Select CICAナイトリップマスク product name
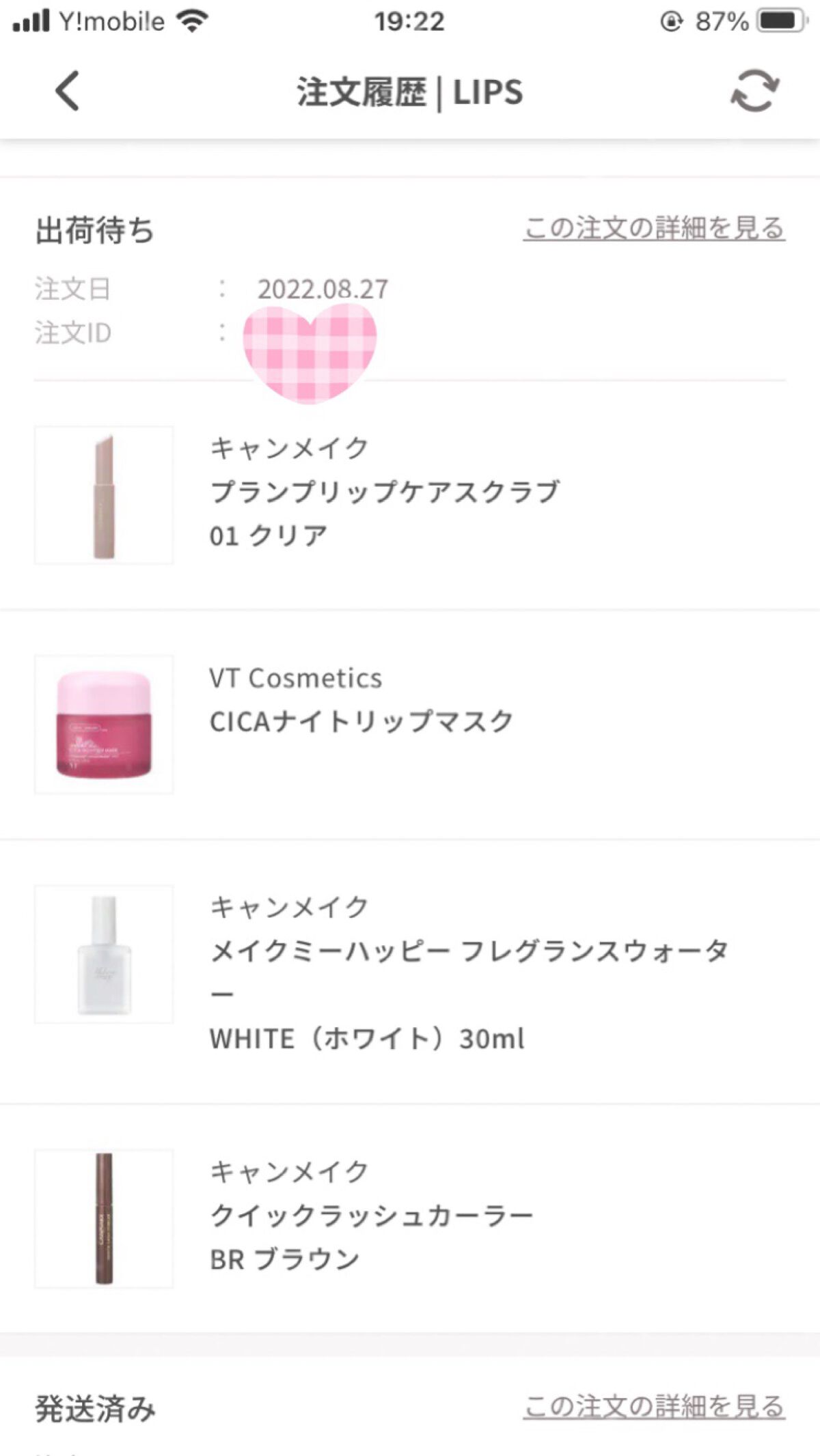Image resolution: width=820 pixels, height=1456 pixels. [x=361, y=722]
